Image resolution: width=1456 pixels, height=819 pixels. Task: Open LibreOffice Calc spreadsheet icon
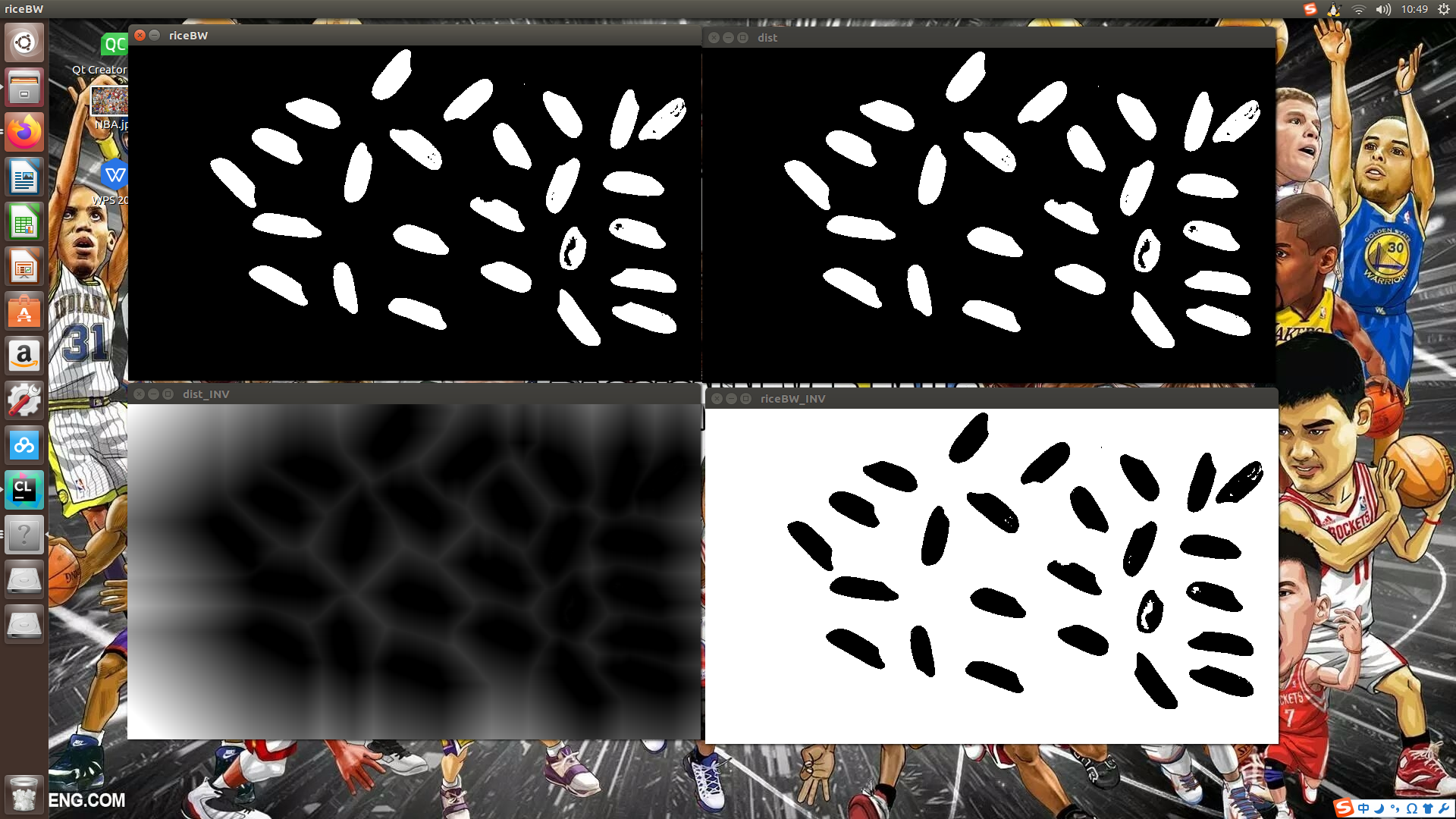[24, 222]
